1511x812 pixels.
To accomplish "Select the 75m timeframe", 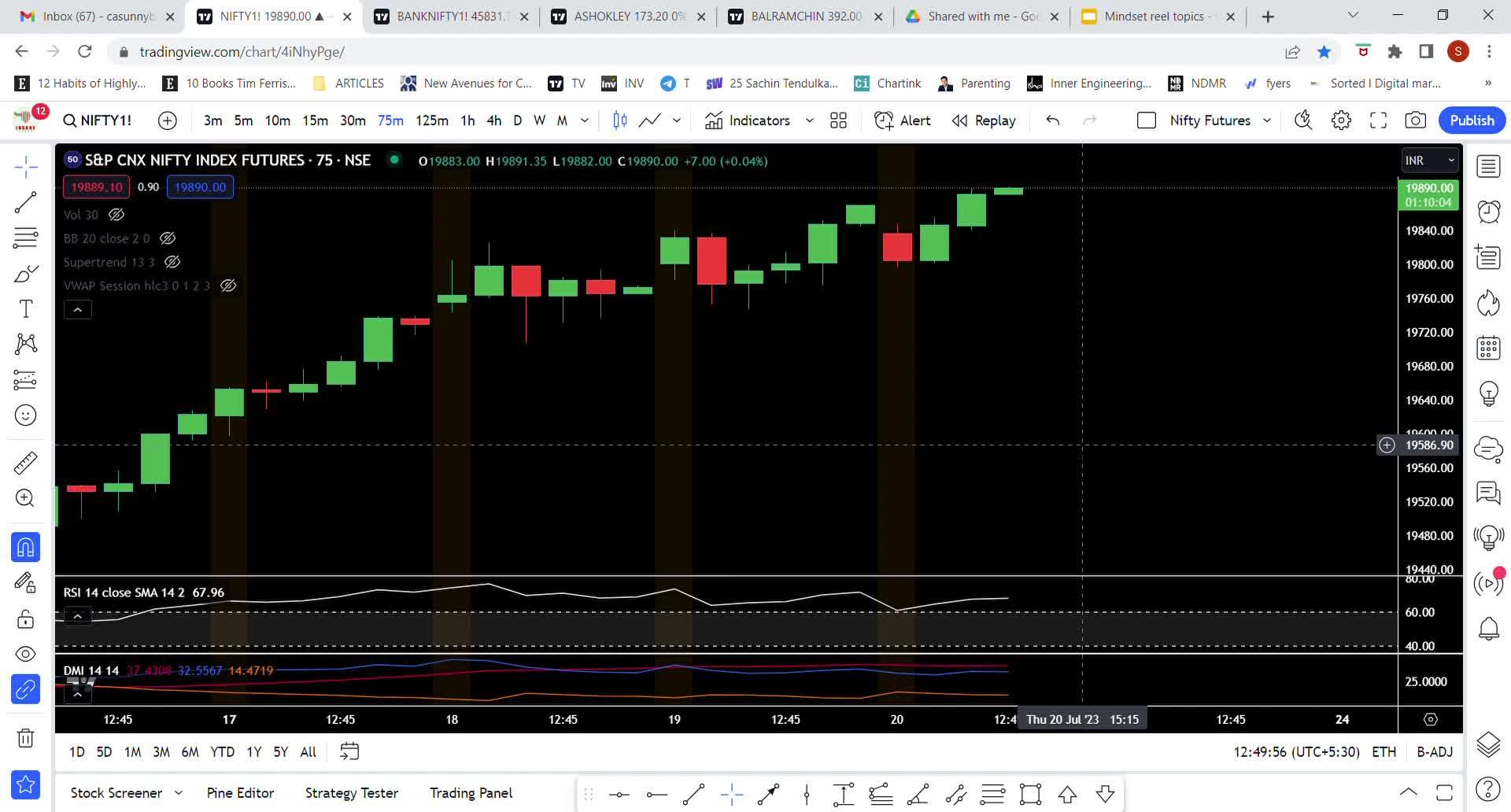I will (390, 120).
